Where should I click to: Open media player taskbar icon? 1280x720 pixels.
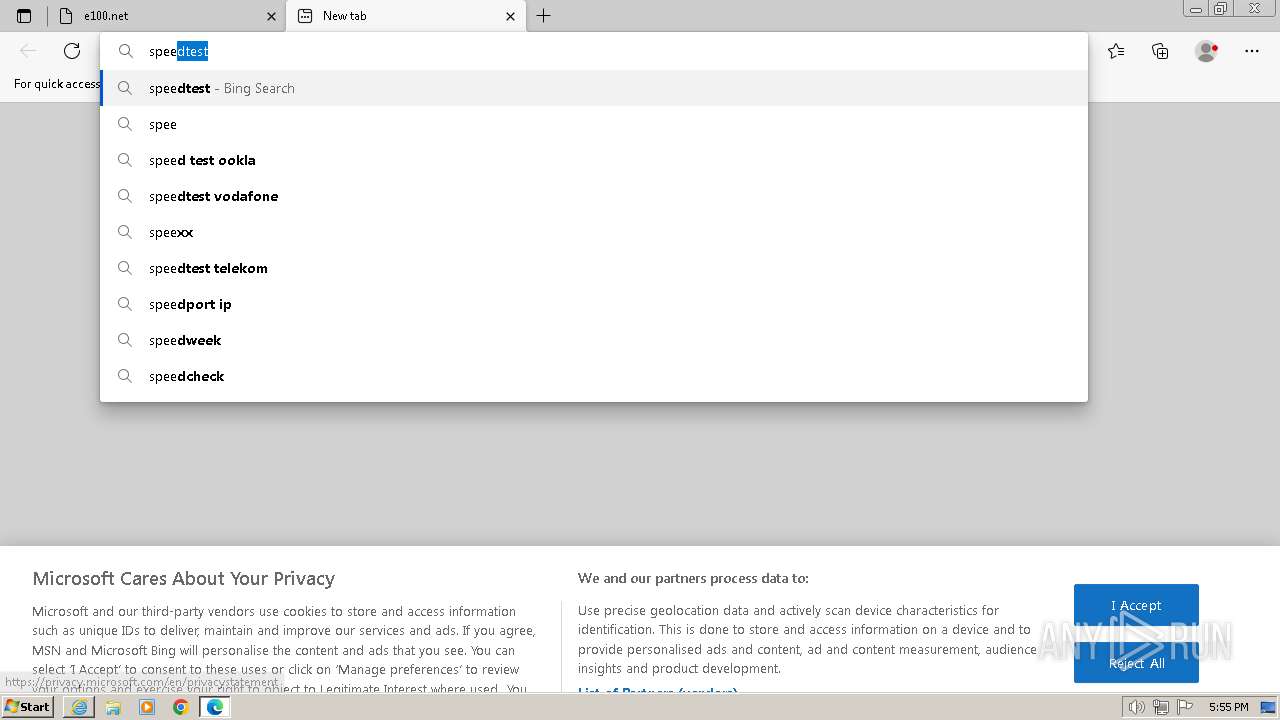tap(147, 707)
